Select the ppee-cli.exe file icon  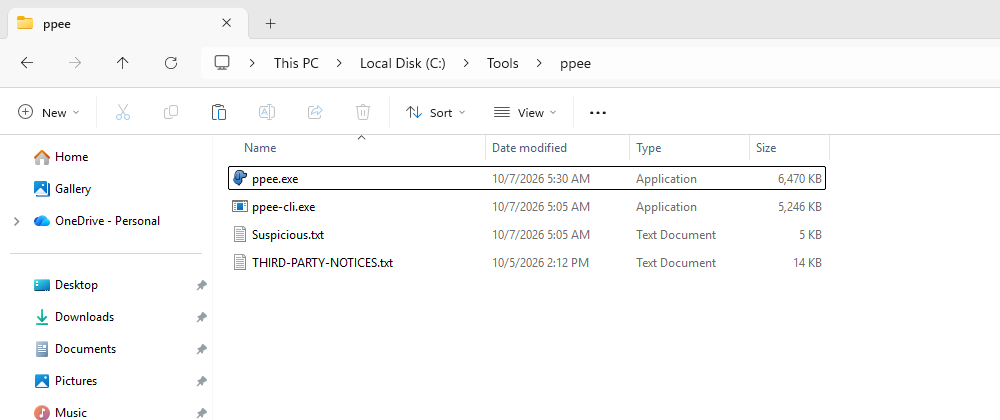coord(240,206)
